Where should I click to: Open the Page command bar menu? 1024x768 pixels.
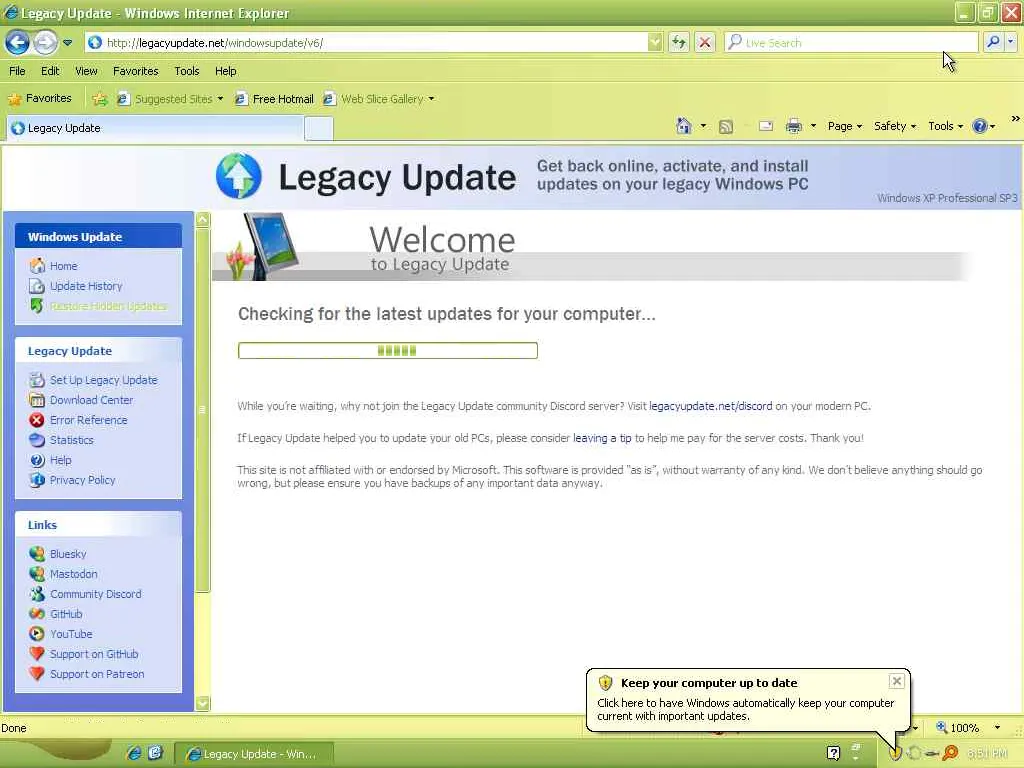844,126
